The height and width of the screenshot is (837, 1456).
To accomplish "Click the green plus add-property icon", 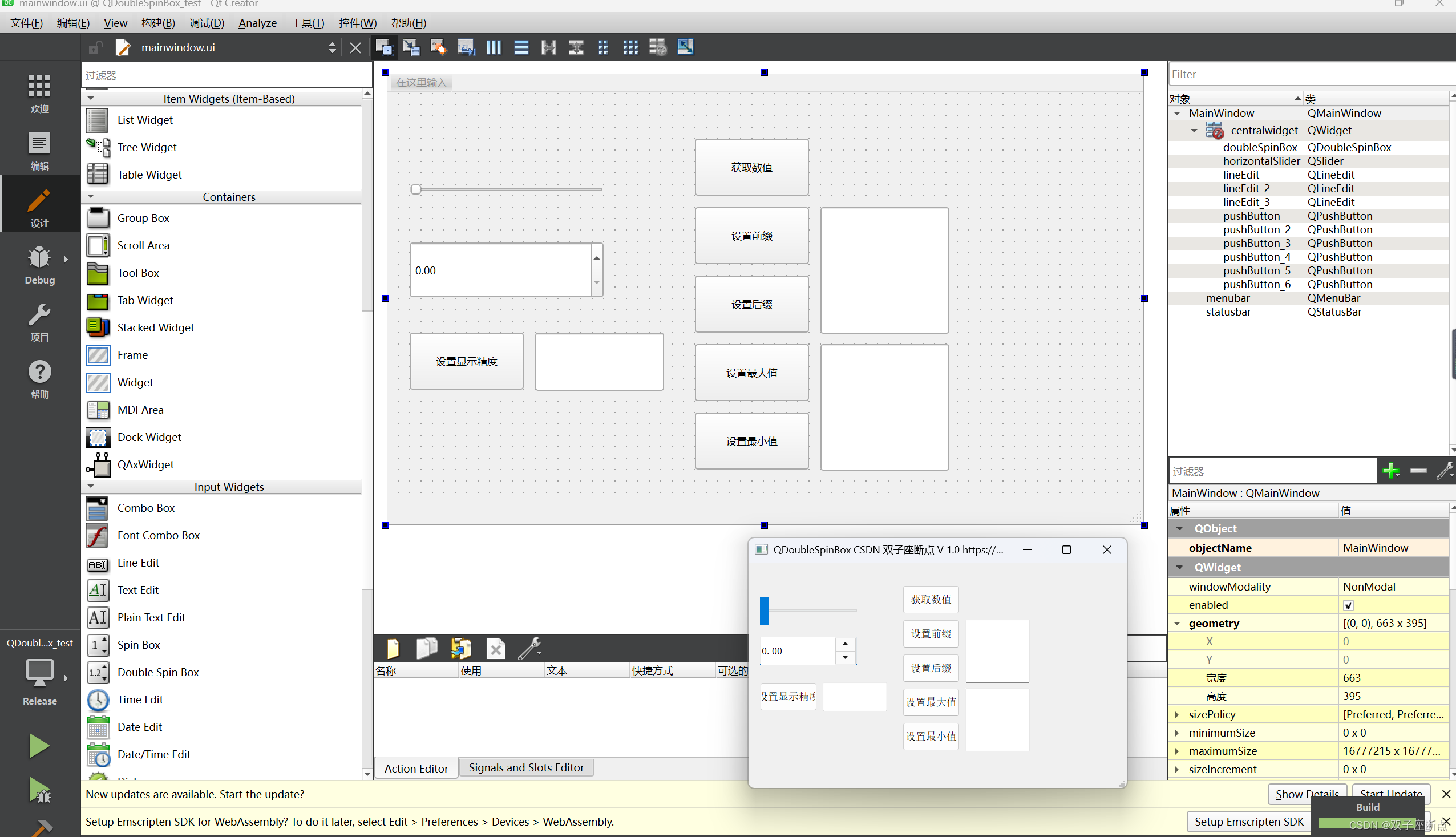I will [1391, 471].
